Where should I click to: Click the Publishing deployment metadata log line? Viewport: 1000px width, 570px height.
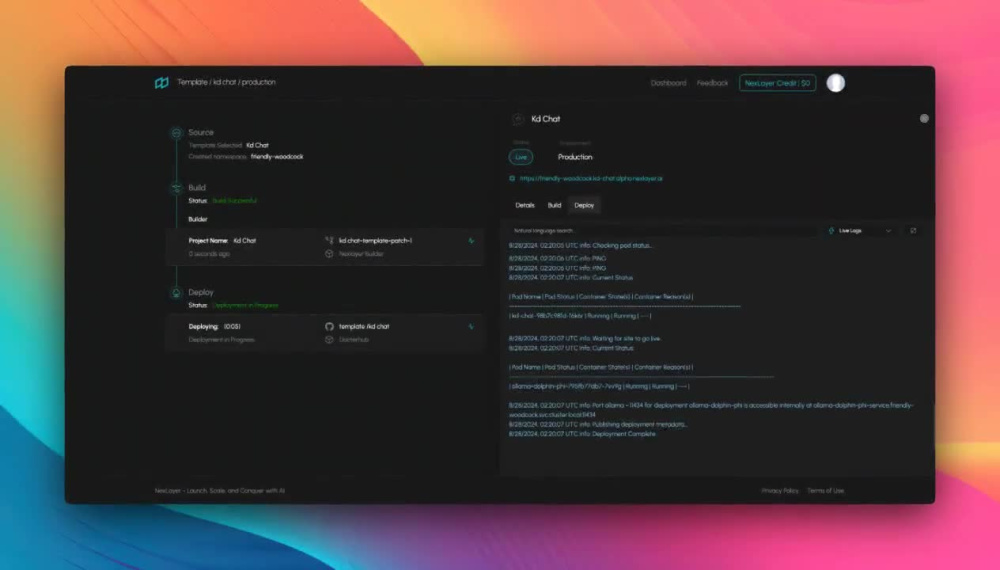click(598, 425)
